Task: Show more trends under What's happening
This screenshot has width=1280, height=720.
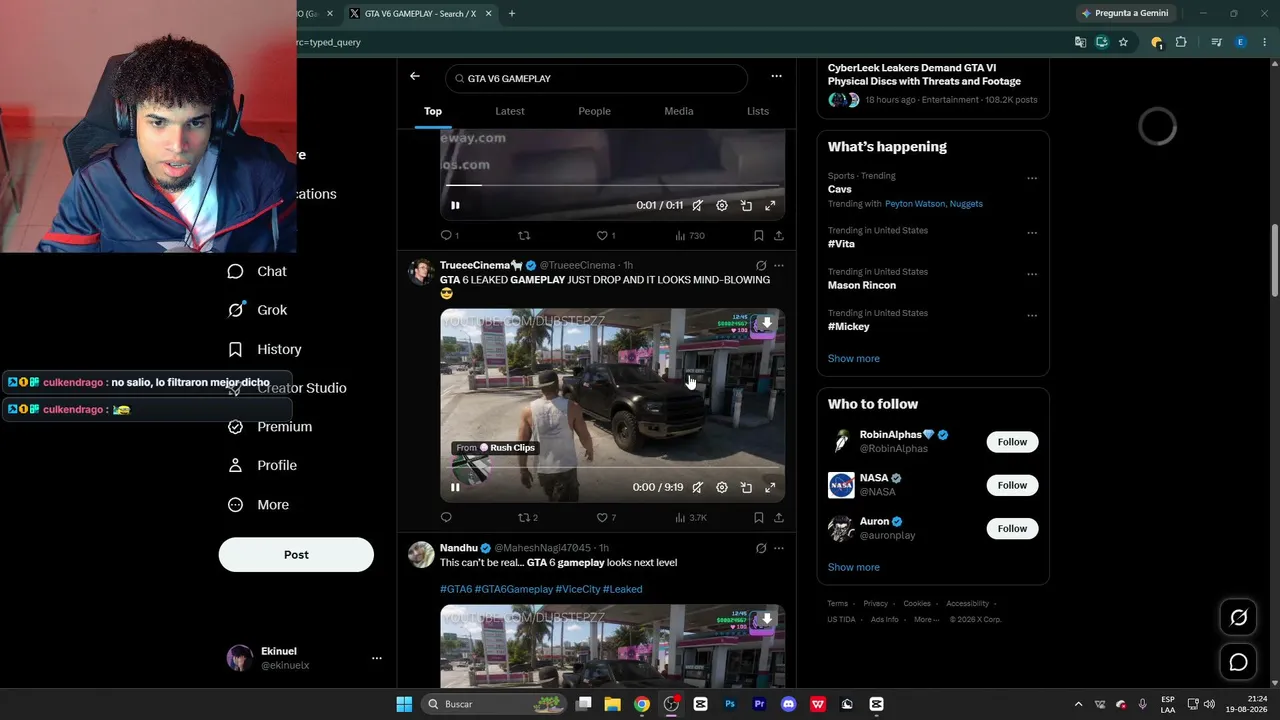Action: (x=854, y=358)
